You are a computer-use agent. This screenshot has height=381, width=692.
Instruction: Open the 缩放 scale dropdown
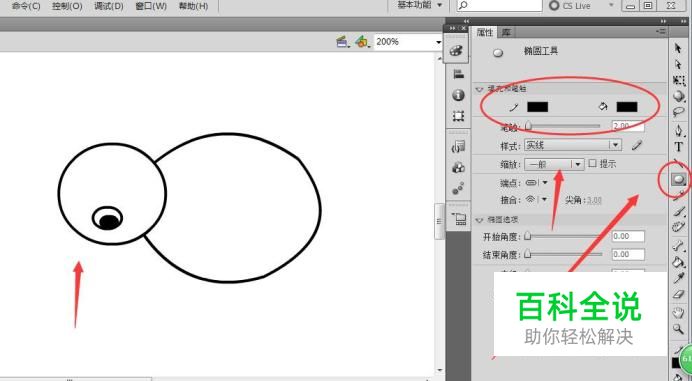(x=554, y=164)
